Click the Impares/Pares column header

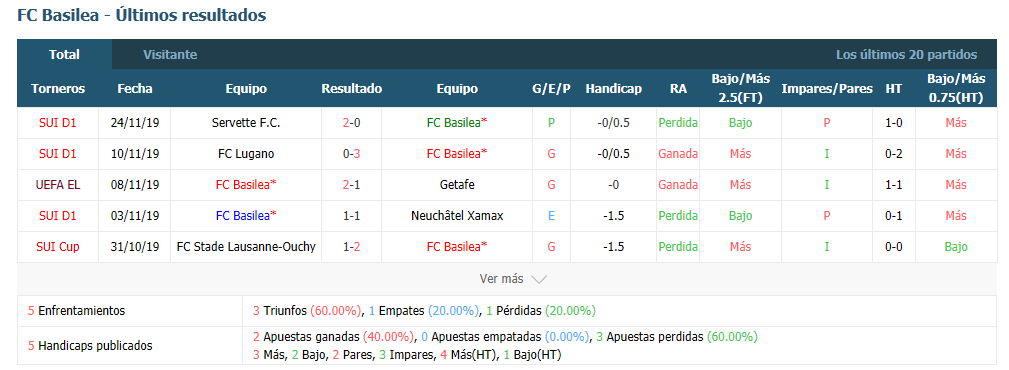pyautogui.click(x=827, y=89)
